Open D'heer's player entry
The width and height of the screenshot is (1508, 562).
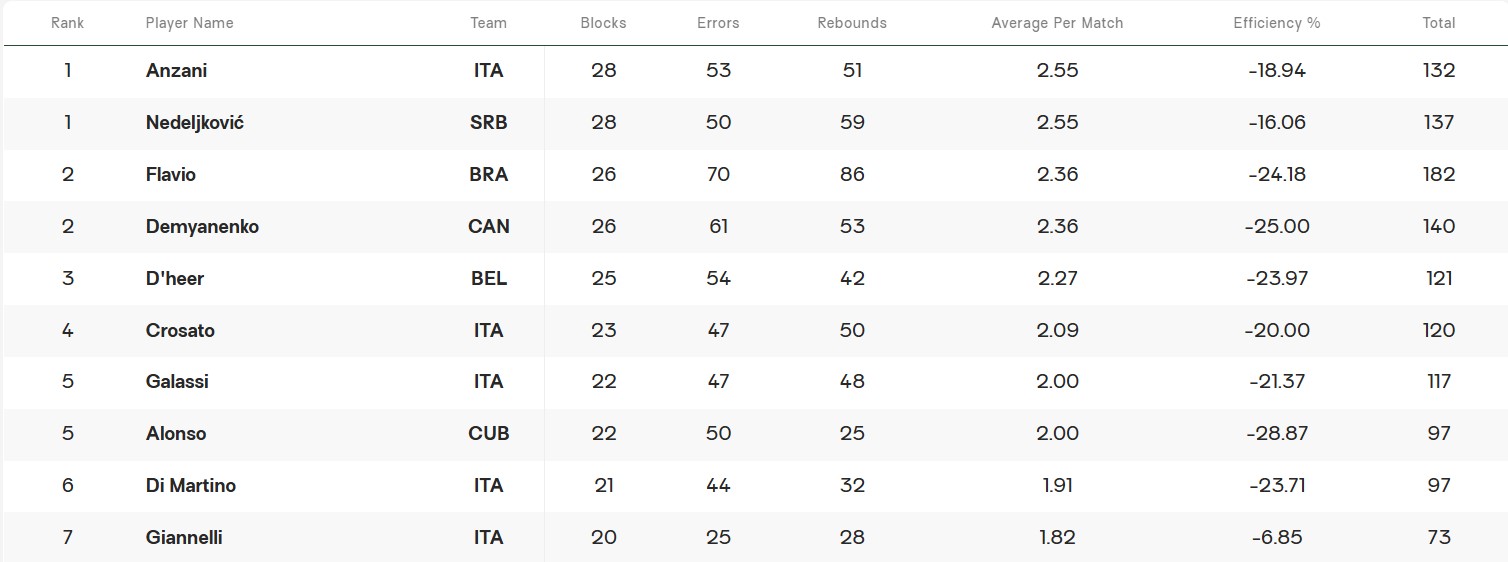(x=175, y=279)
